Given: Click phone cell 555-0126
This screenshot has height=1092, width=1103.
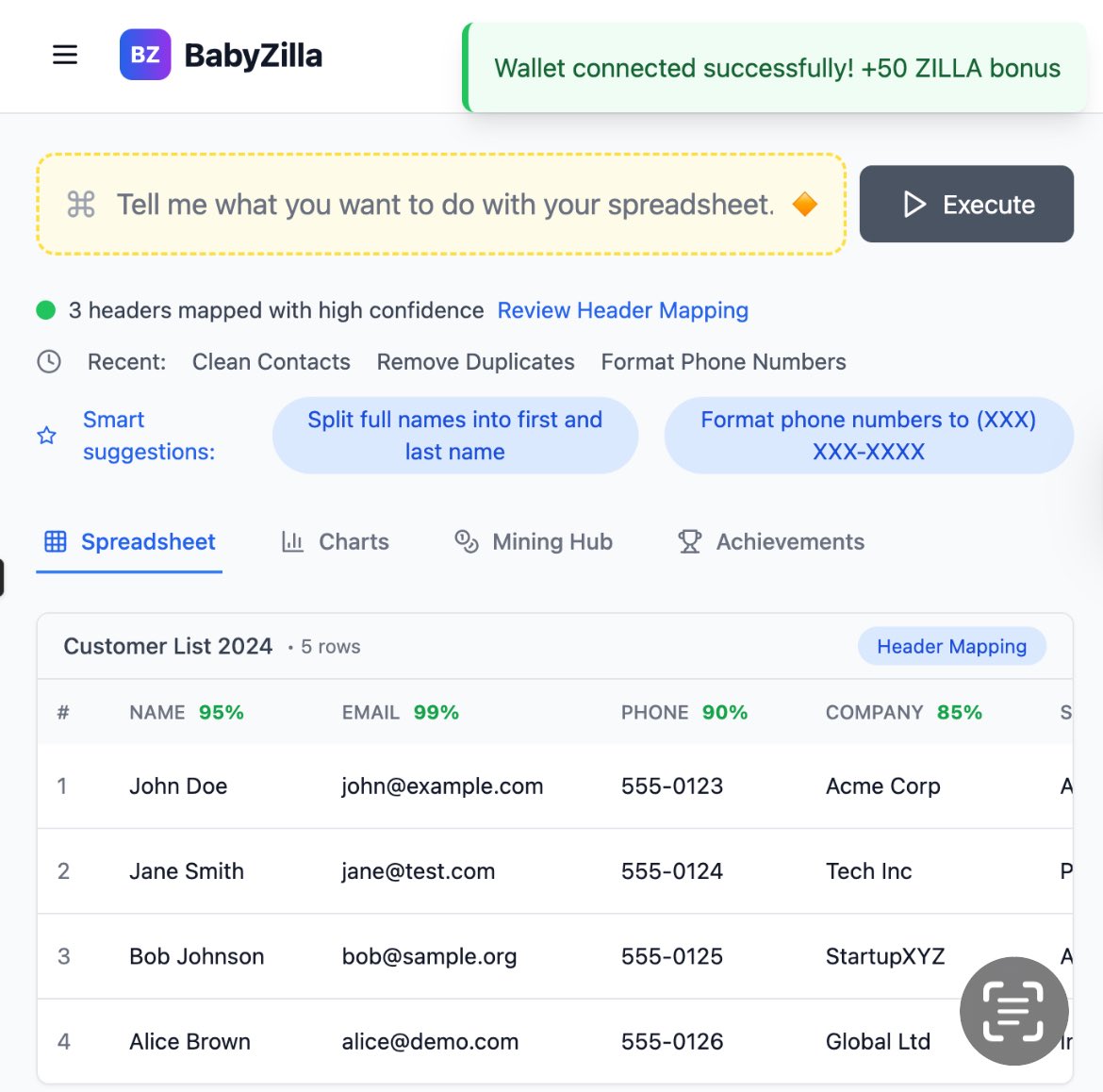Looking at the screenshot, I should 672,1041.
